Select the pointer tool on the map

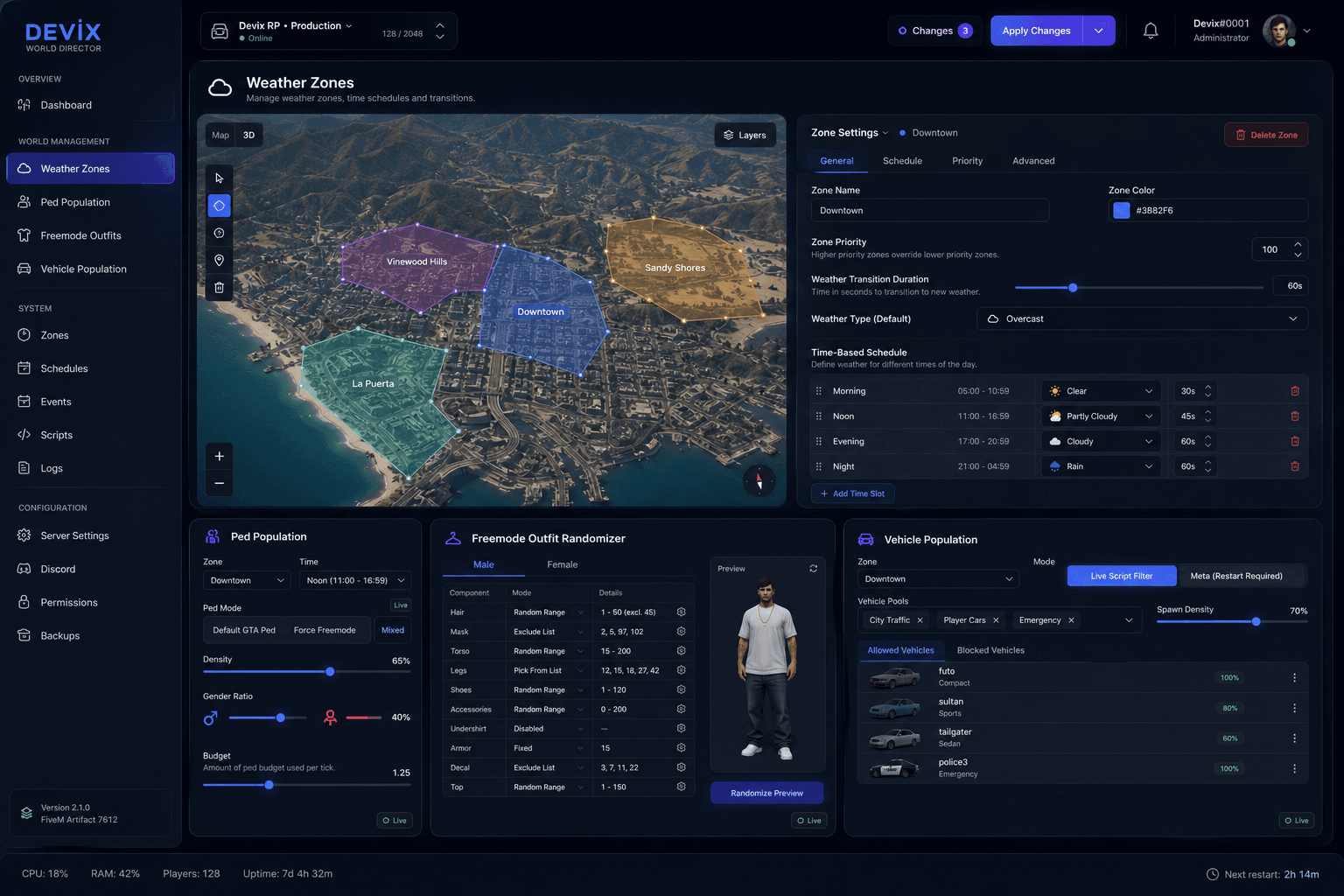pos(220,178)
